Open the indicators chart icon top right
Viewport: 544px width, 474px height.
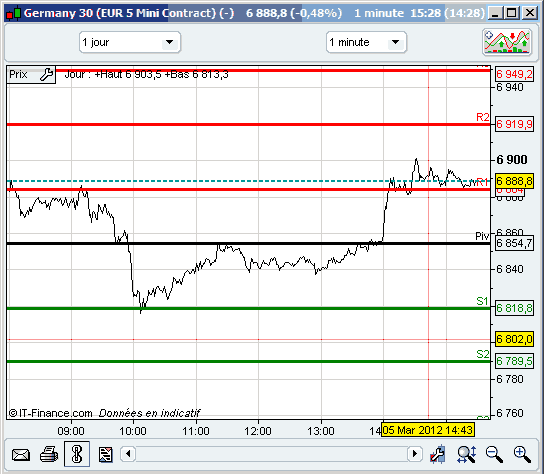point(507,42)
